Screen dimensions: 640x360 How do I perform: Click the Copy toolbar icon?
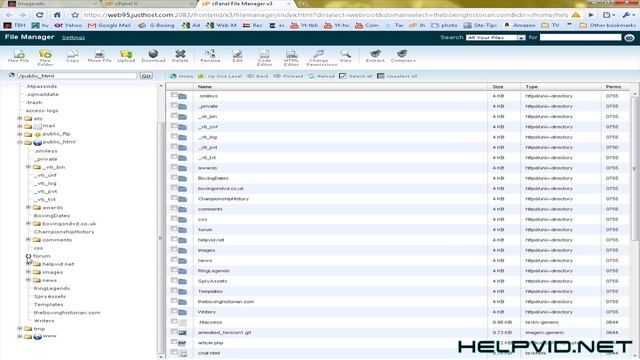(x=72, y=56)
